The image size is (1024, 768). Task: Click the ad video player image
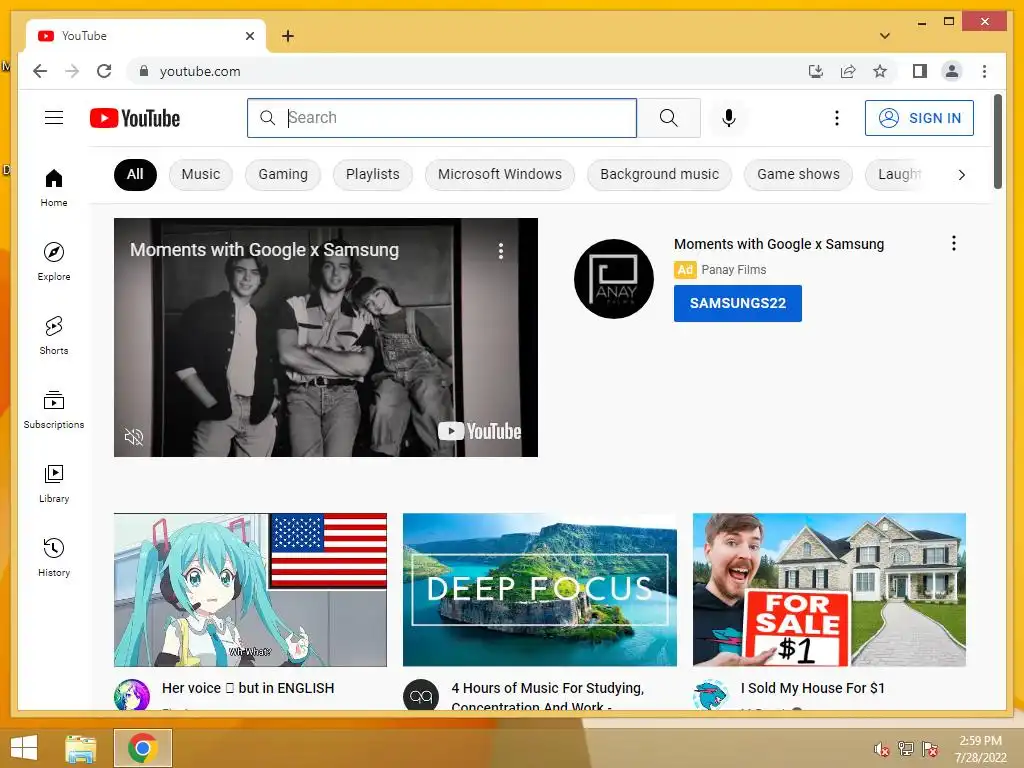tap(325, 337)
